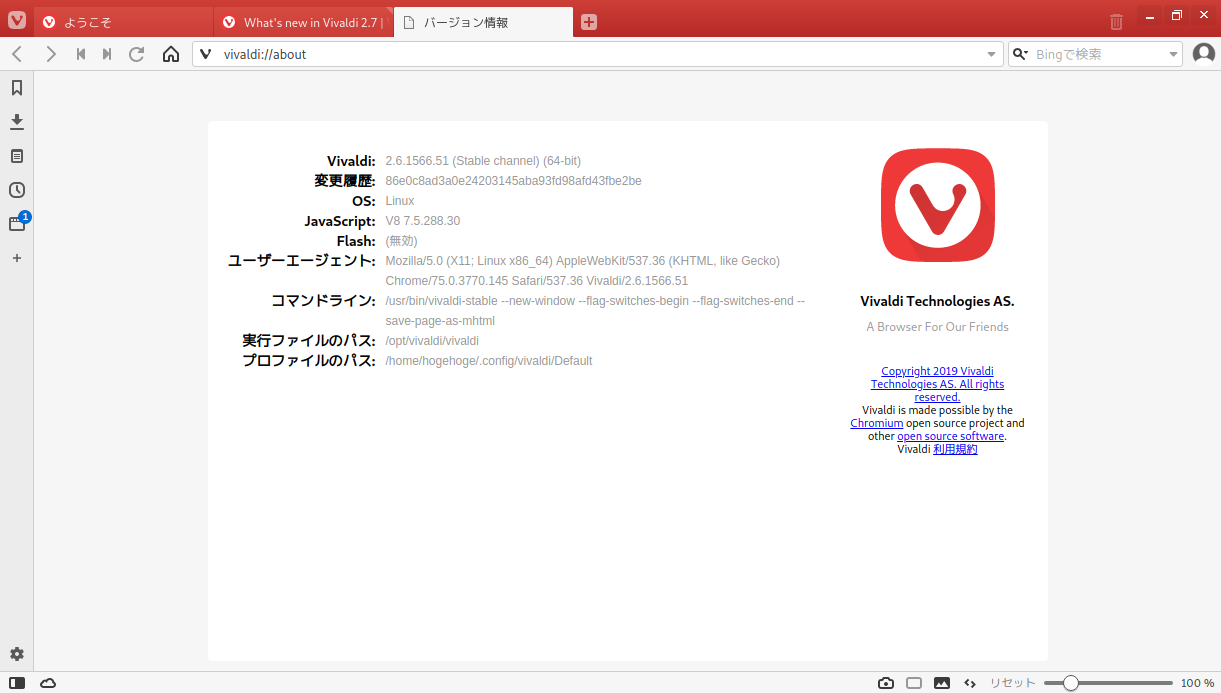Go forward to next page
1221x693 pixels.
tap(51, 54)
